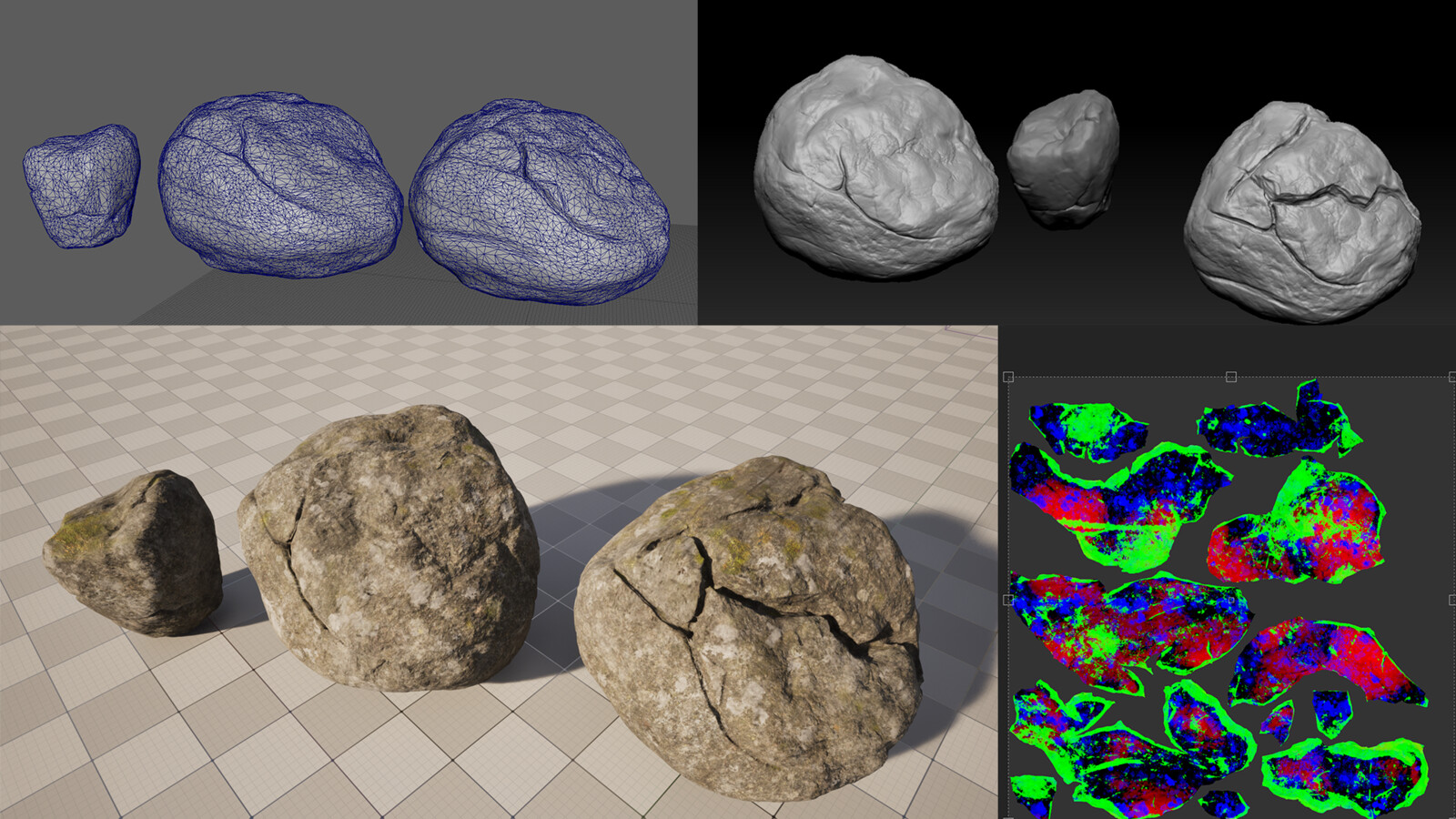This screenshot has height=819, width=1456.
Task: Click the top-left transform handle of the texture map
Action: (x=1008, y=377)
